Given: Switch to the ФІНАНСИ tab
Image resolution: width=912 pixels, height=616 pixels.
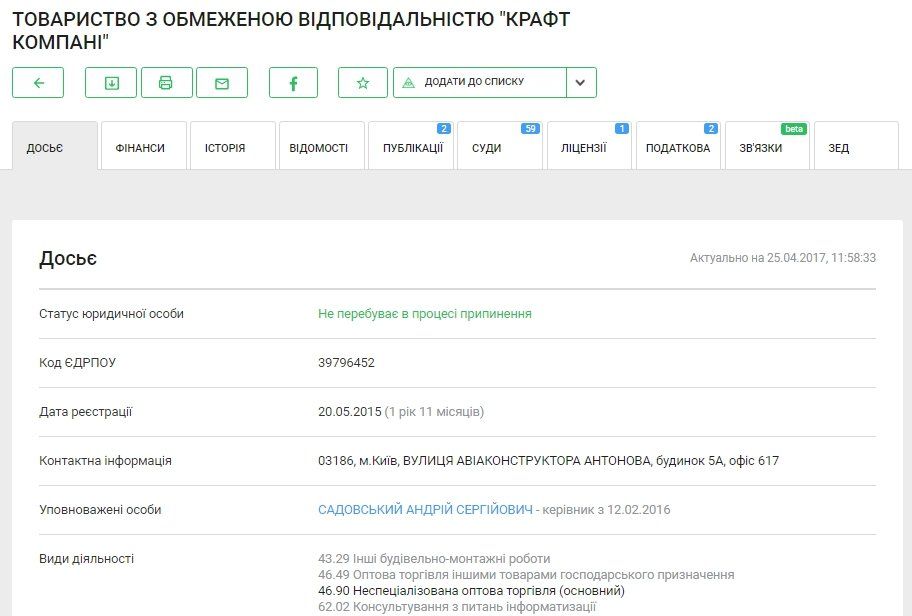Looking at the screenshot, I should pyautogui.click(x=140, y=146).
